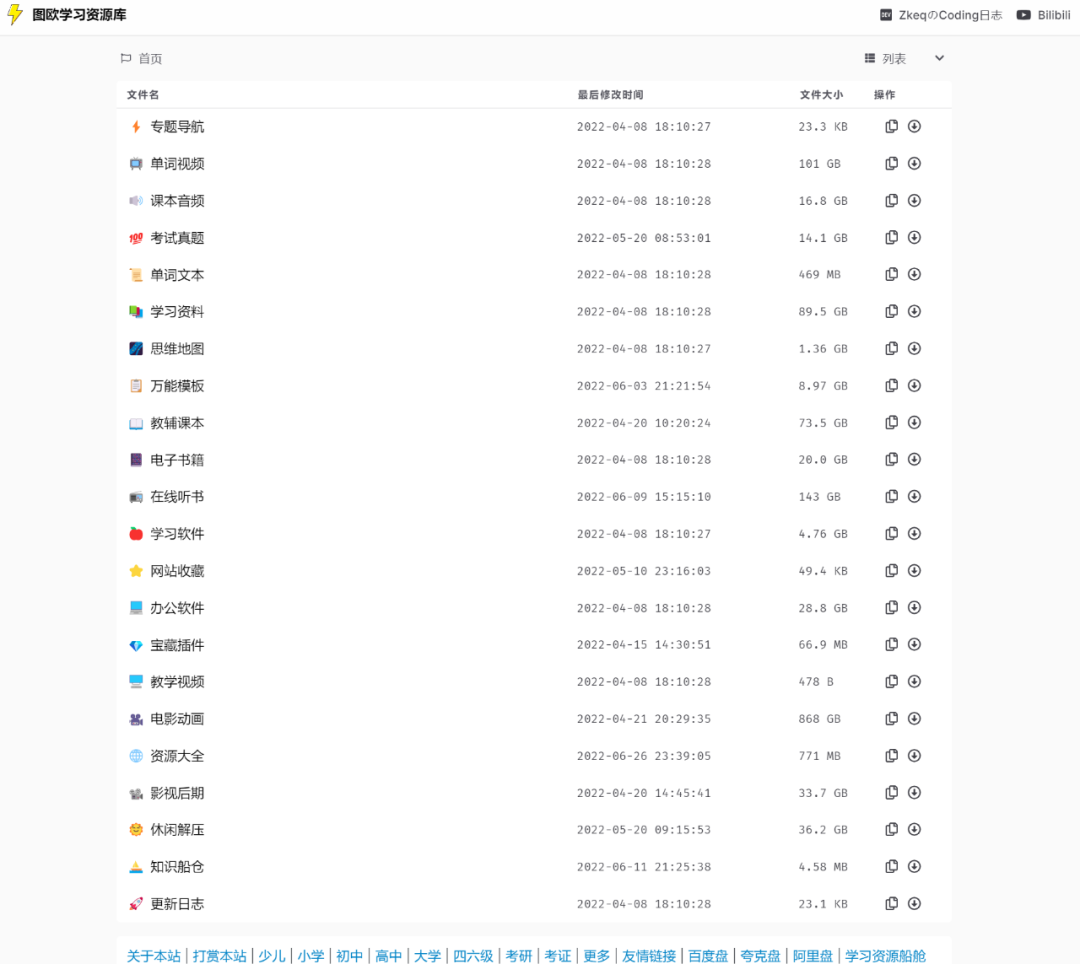
Task: Open 打赏本站 footer link
Action: pyautogui.click(x=219, y=956)
